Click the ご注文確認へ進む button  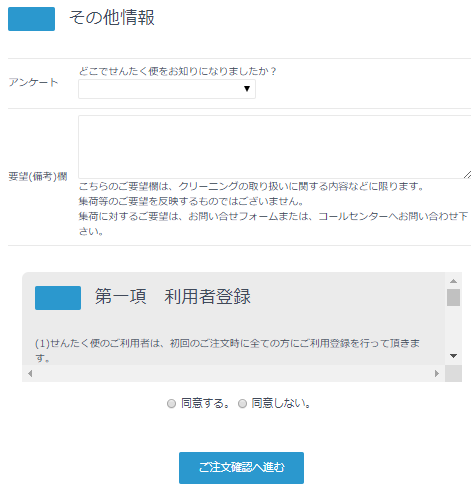click(x=241, y=468)
